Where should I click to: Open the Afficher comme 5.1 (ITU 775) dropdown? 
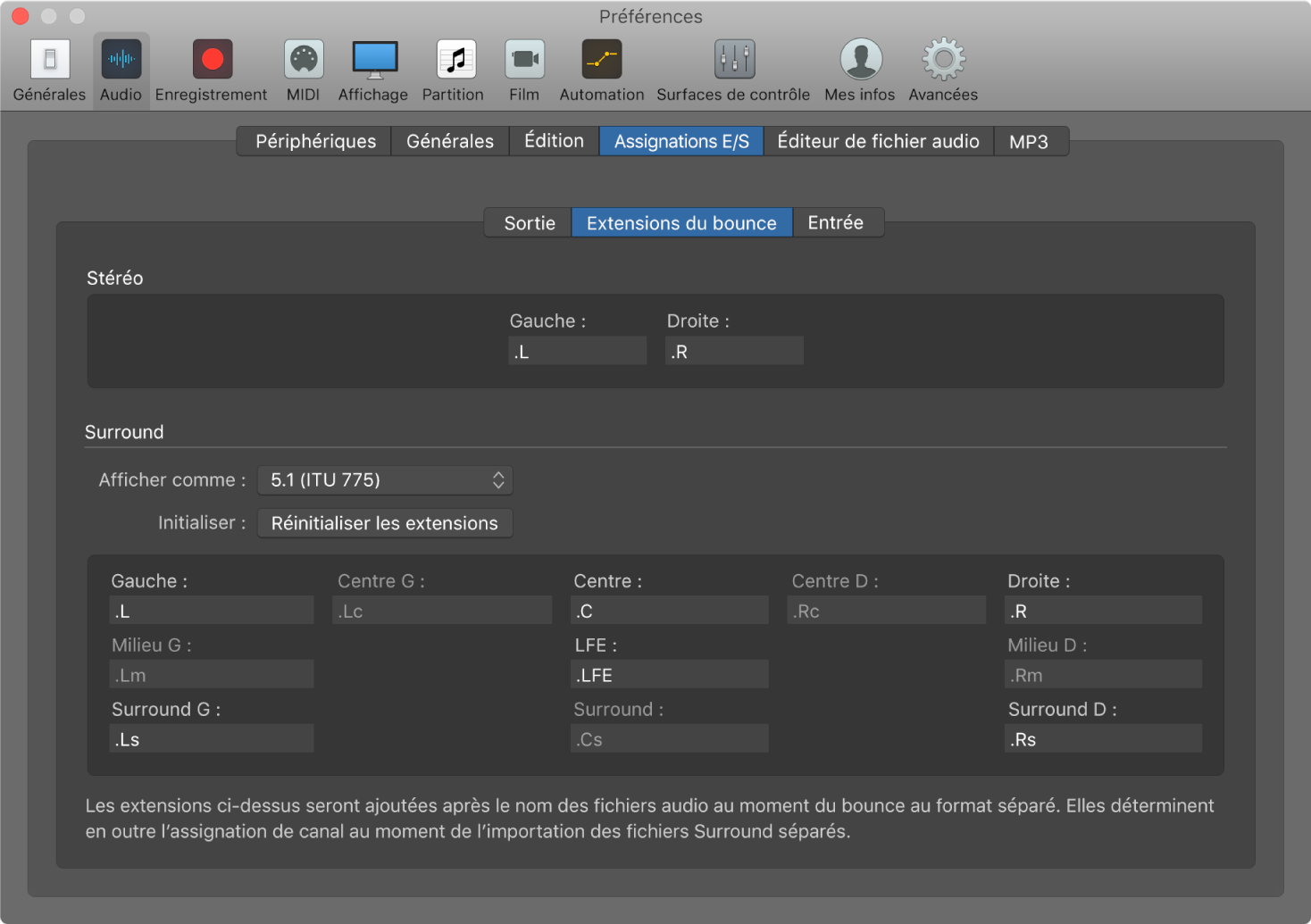pyautogui.click(x=385, y=480)
